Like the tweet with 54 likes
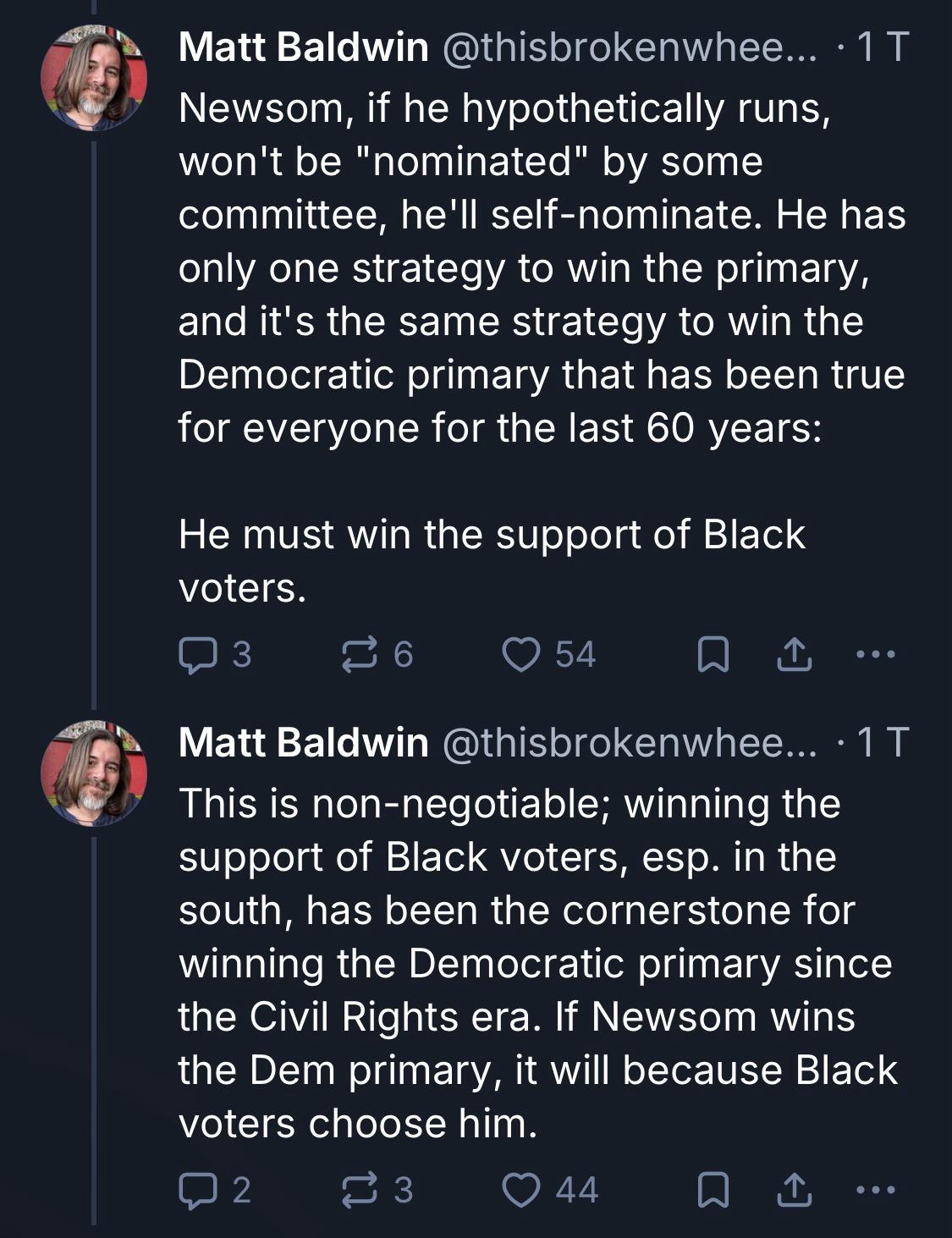 point(520,655)
